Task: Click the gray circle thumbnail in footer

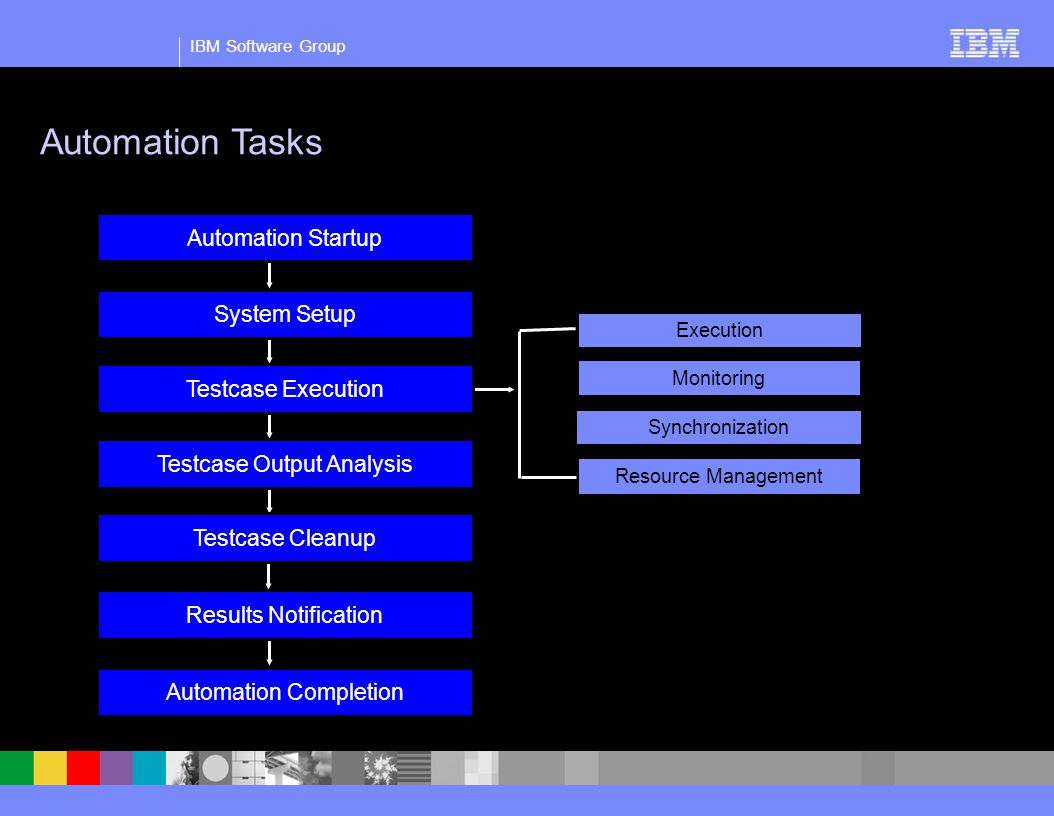Action: pos(215,768)
